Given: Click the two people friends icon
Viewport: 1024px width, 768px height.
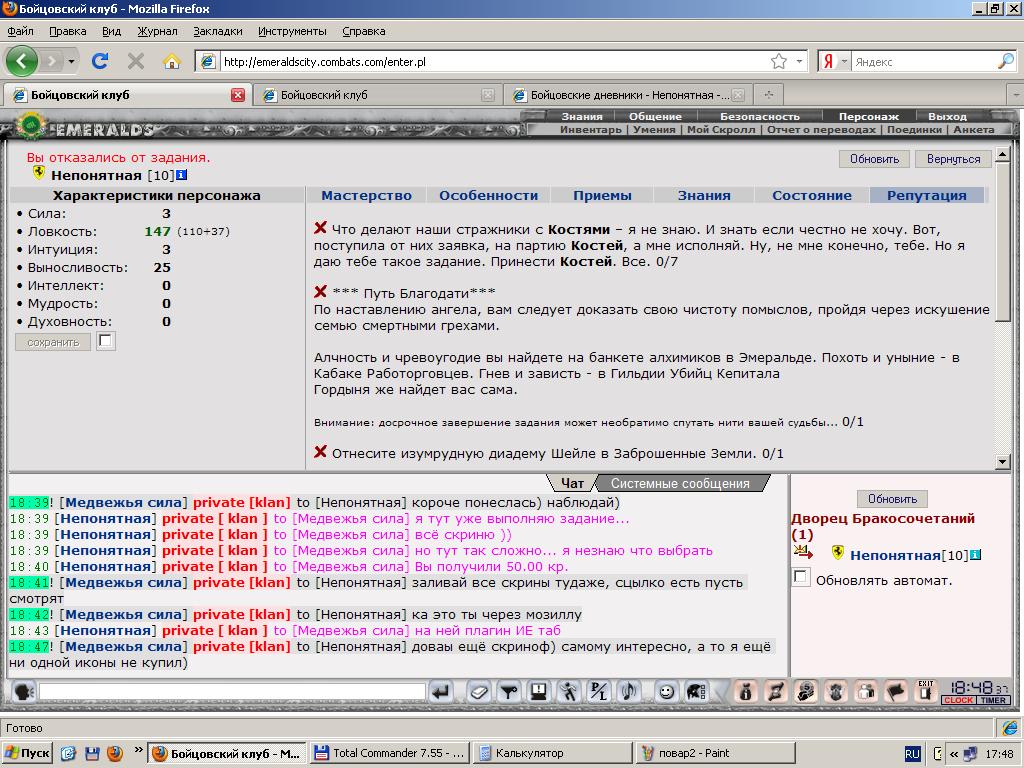Looking at the screenshot, I should (866, 692).
